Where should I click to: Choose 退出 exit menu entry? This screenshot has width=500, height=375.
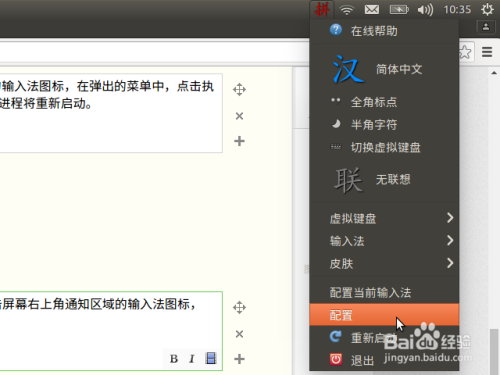[384, 360]
